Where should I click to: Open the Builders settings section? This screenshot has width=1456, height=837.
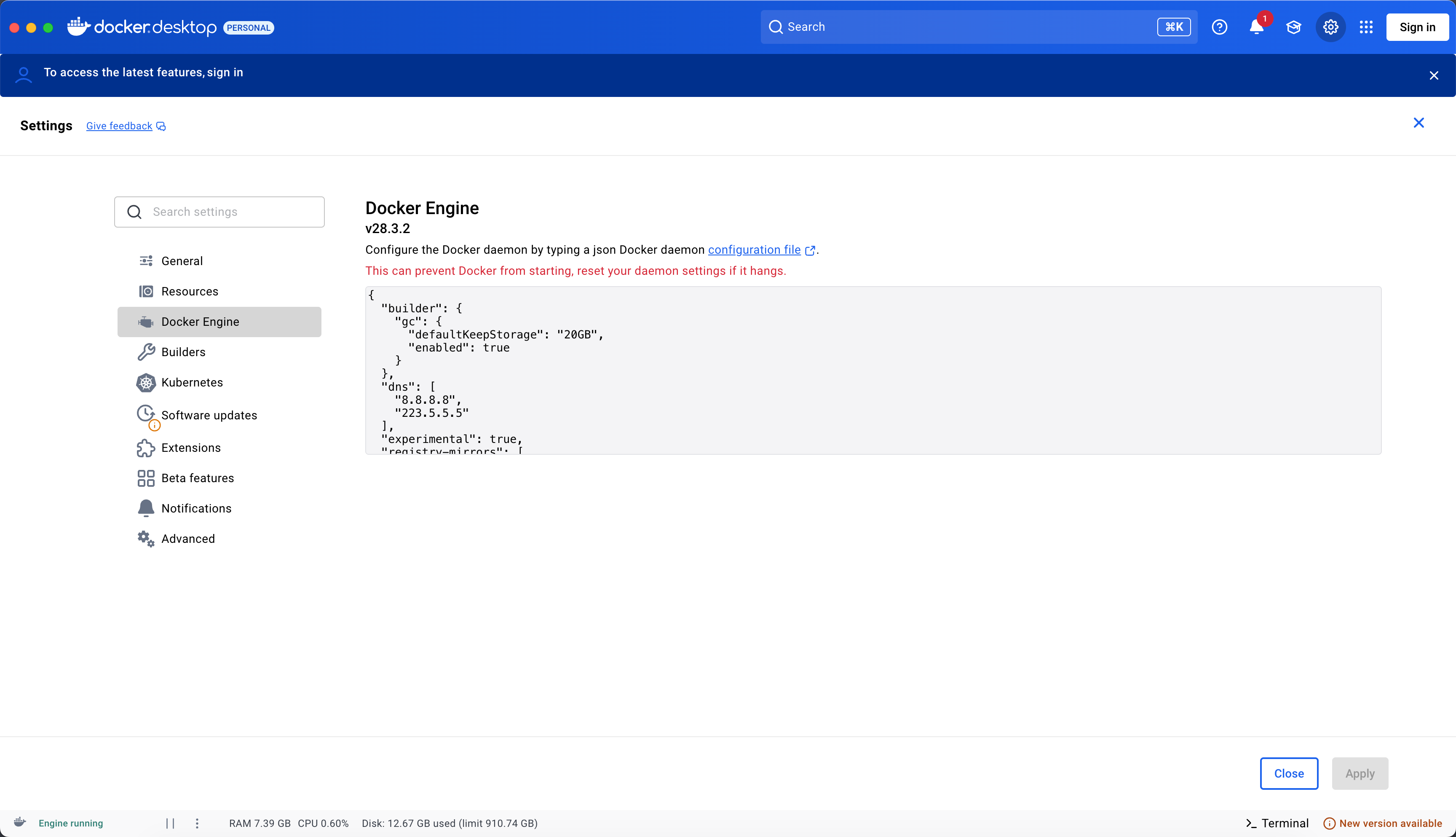(x=183, y=352)
